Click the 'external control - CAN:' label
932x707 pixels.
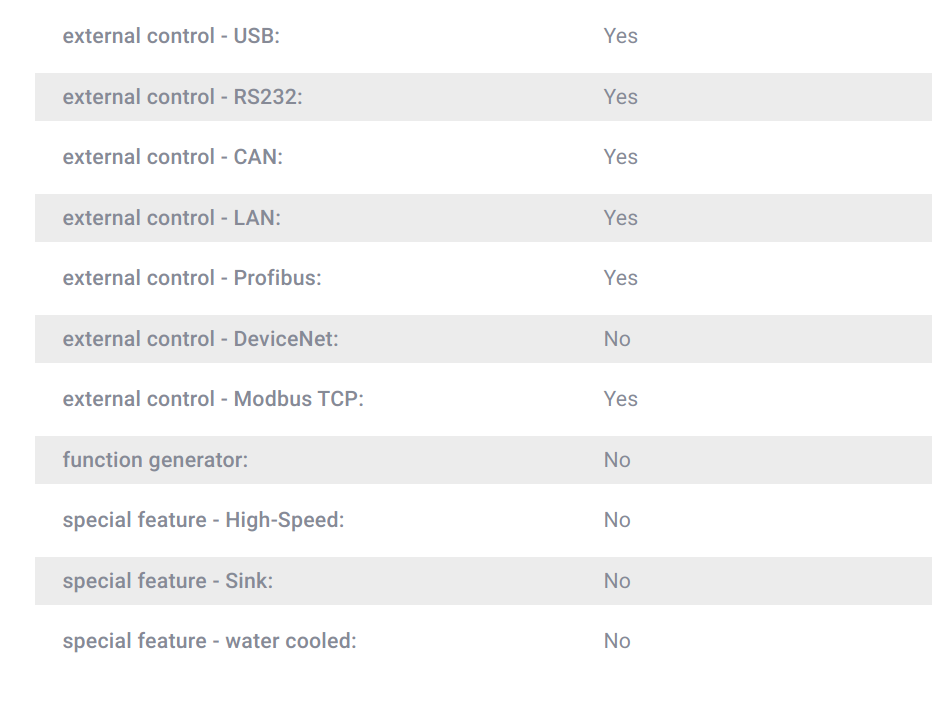tap(173, 157)
